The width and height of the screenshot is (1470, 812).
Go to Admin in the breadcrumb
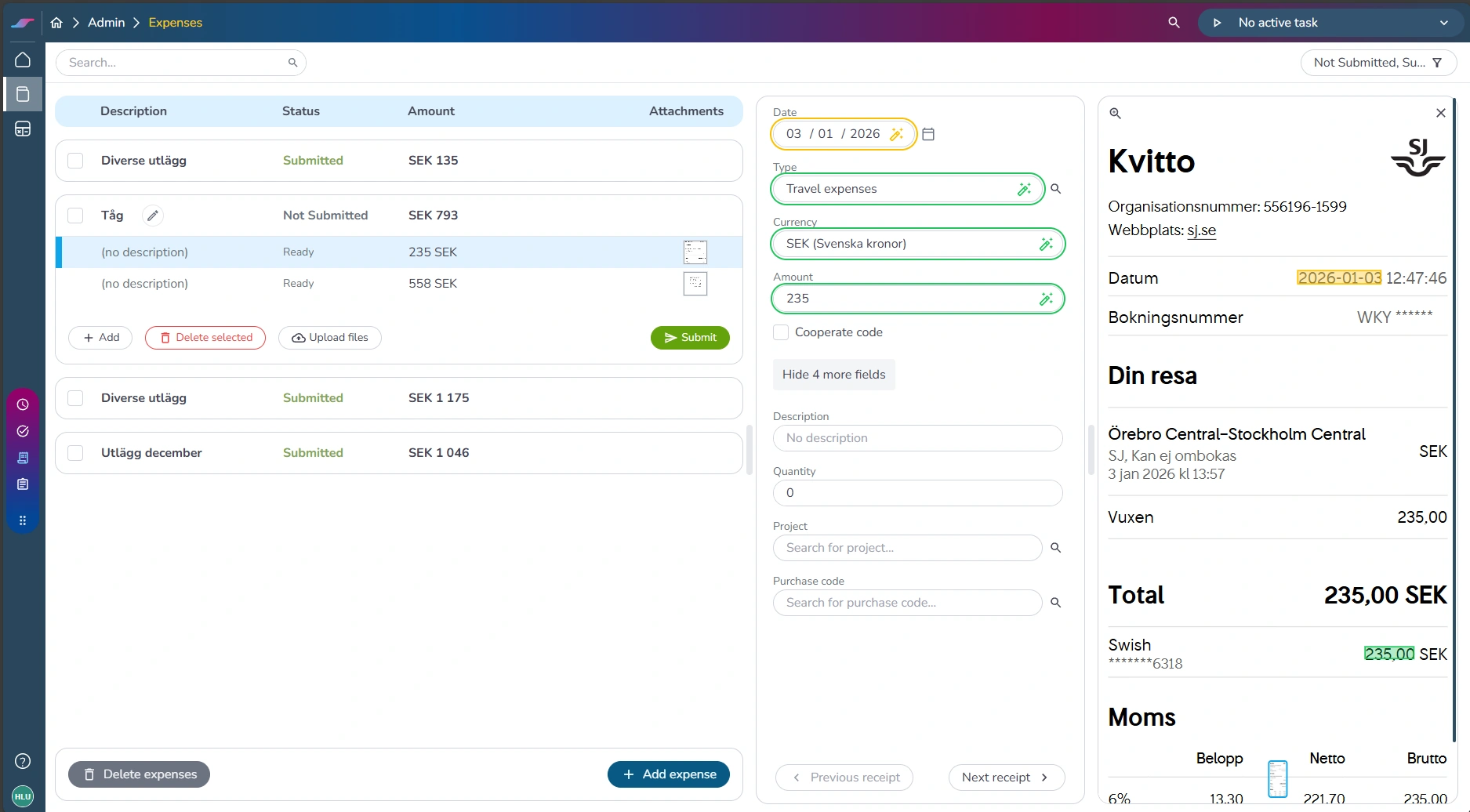click(106, 23)
